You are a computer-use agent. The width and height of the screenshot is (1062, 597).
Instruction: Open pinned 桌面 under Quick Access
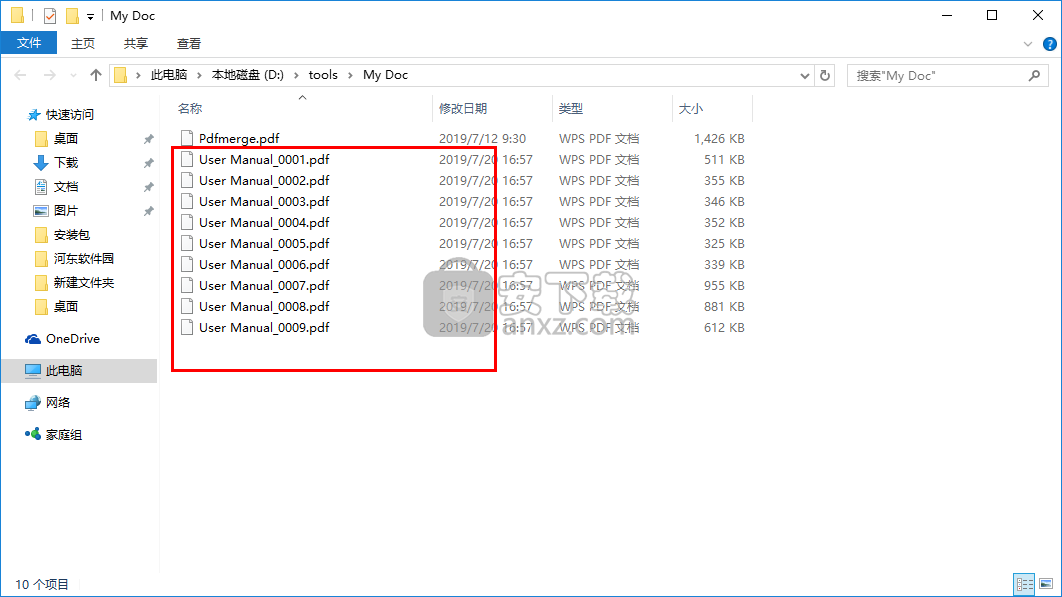coord(66,139)
